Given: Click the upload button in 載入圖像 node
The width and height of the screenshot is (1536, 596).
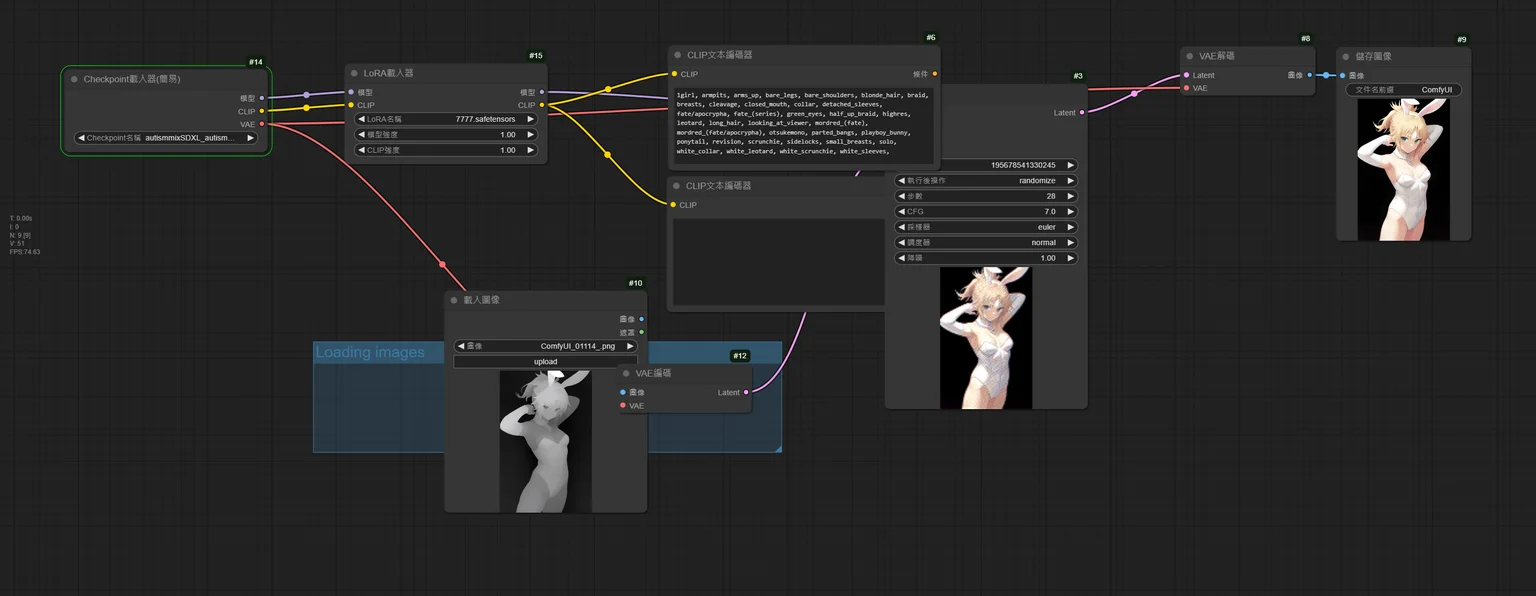Looking at the screenshot, I should 545,362.
